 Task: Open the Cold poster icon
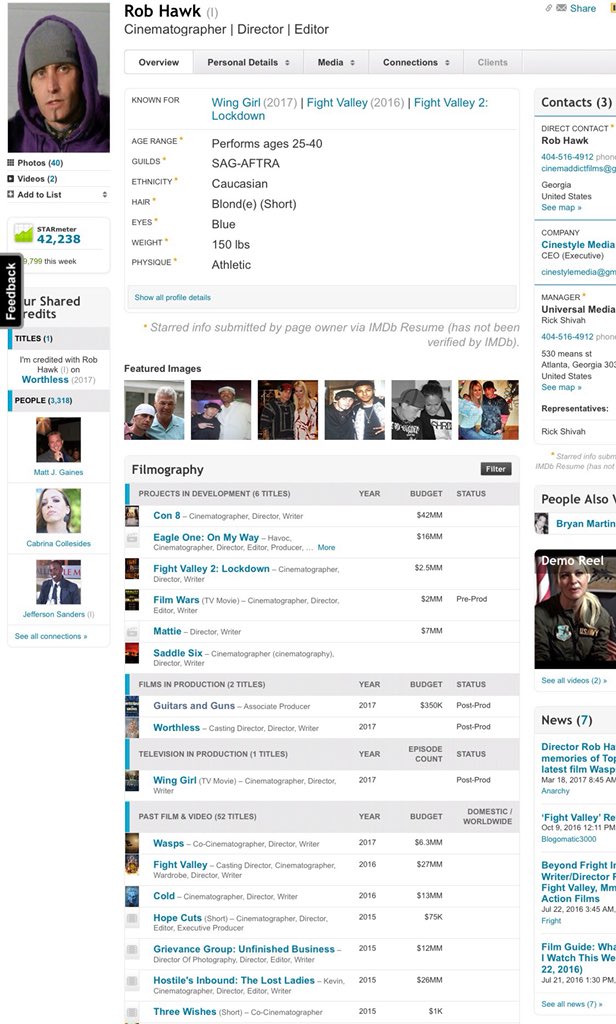pos(132,896)
